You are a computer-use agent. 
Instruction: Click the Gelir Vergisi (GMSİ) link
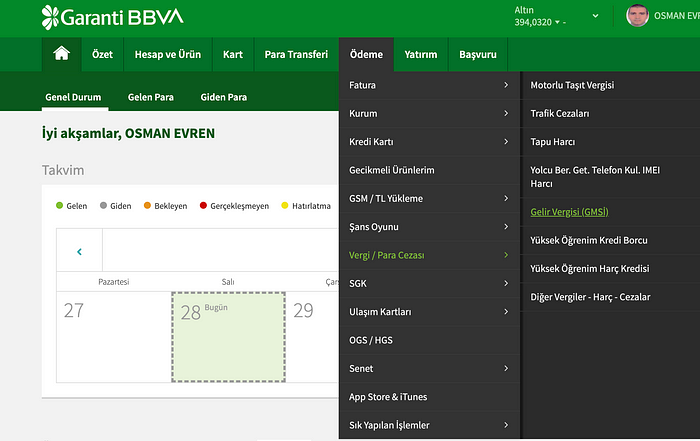pos(569,212)
